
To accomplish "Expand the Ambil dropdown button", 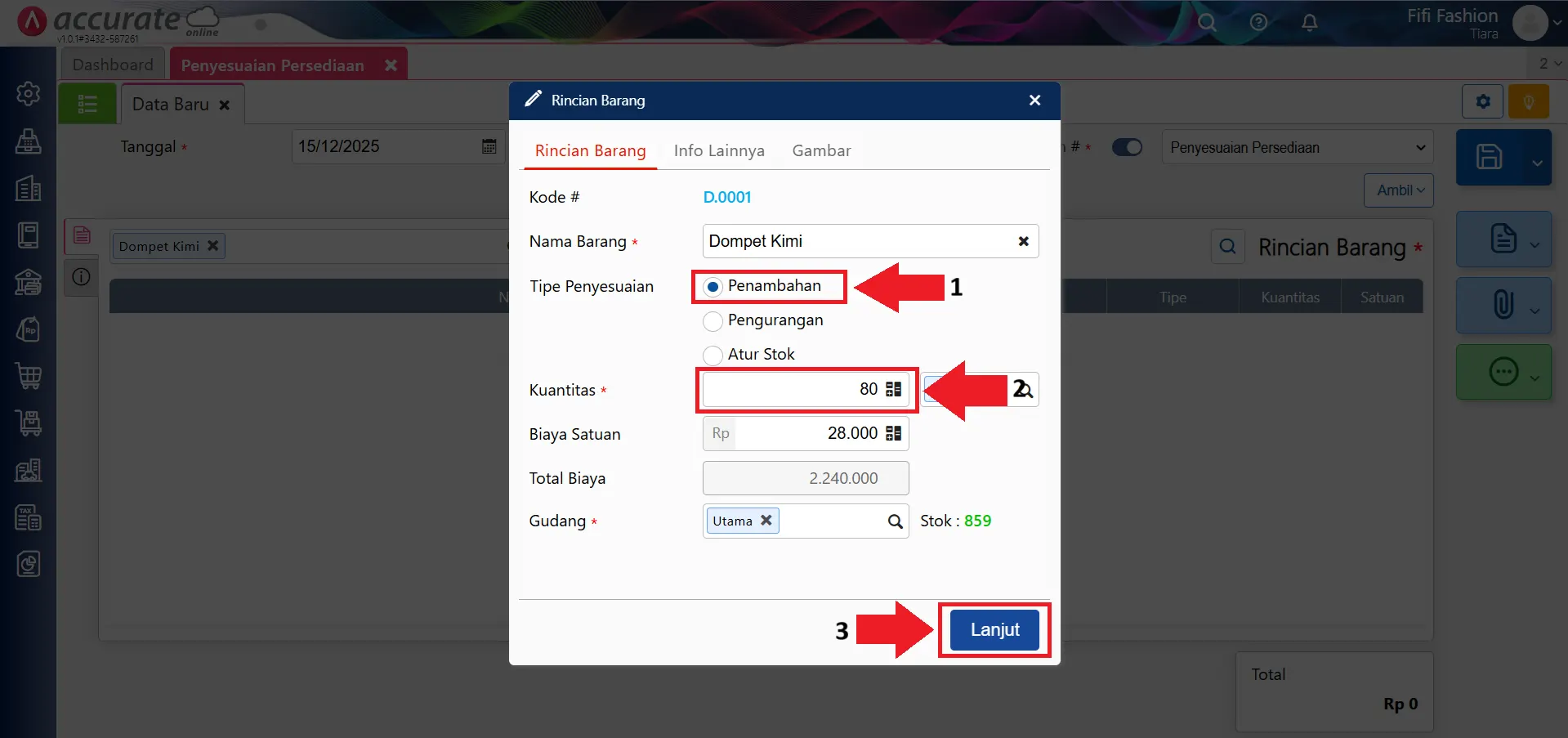I will click(1399, 190).
